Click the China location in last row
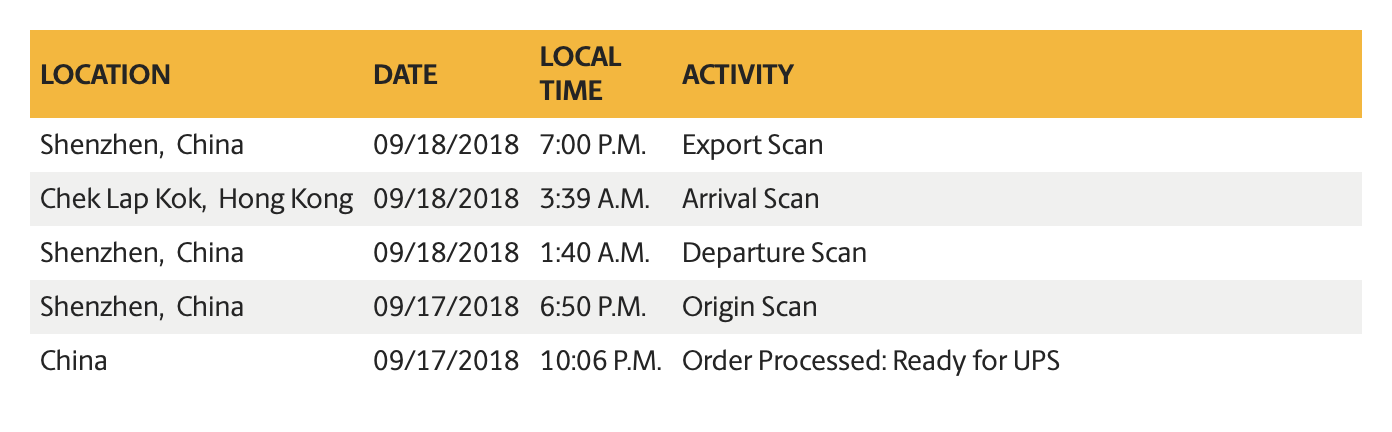 73,360
